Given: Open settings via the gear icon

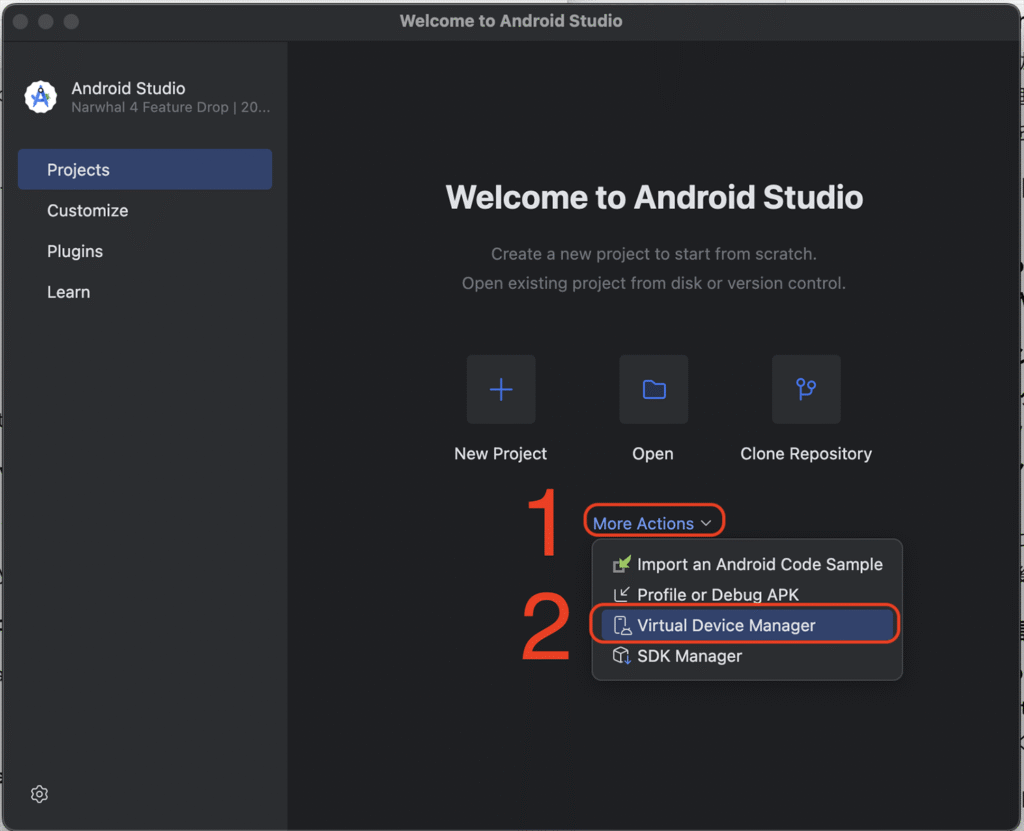Looking at the screenshot, I should pyautogui.click(x=39, y=794).
